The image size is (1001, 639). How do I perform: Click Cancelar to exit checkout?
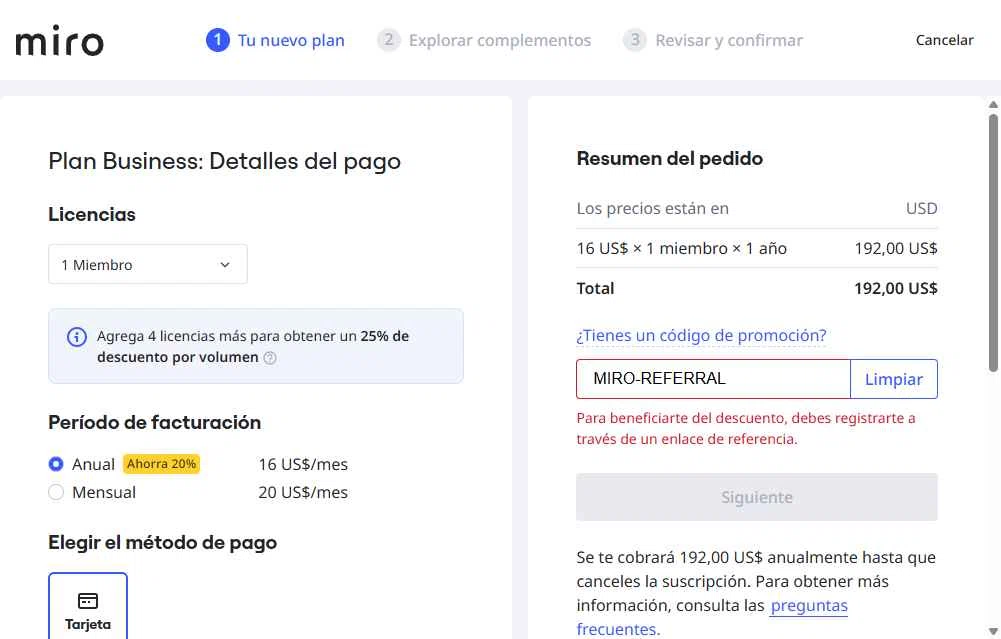(x=944, y=40)
